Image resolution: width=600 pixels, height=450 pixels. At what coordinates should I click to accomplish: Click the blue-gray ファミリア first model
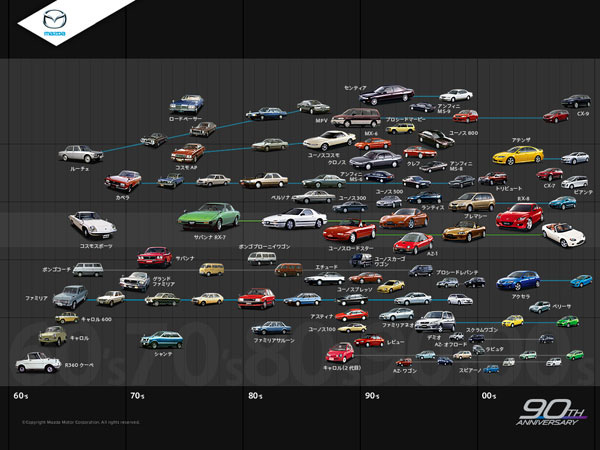click(x=70, y=297)
